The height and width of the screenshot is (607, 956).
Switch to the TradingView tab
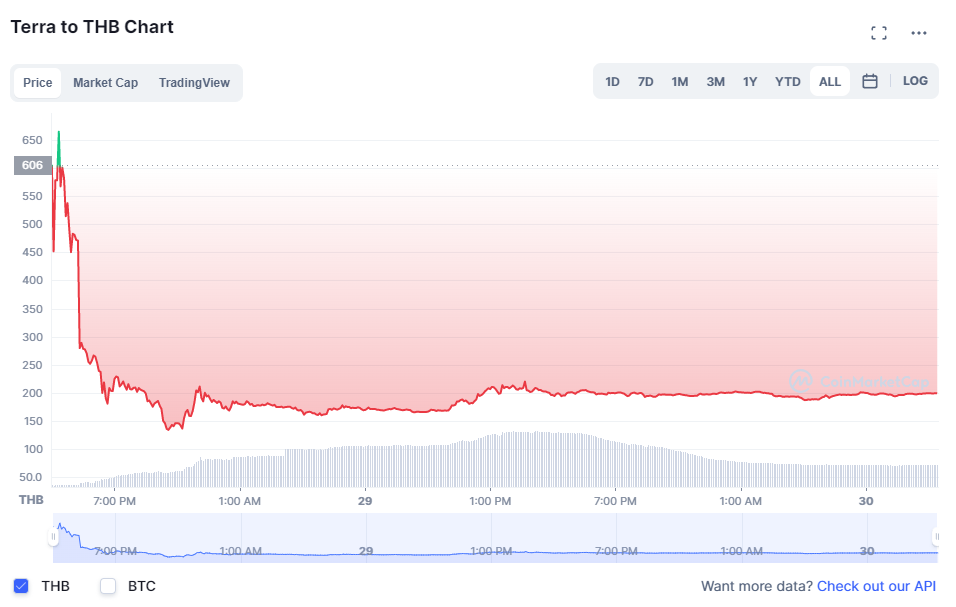194,83
